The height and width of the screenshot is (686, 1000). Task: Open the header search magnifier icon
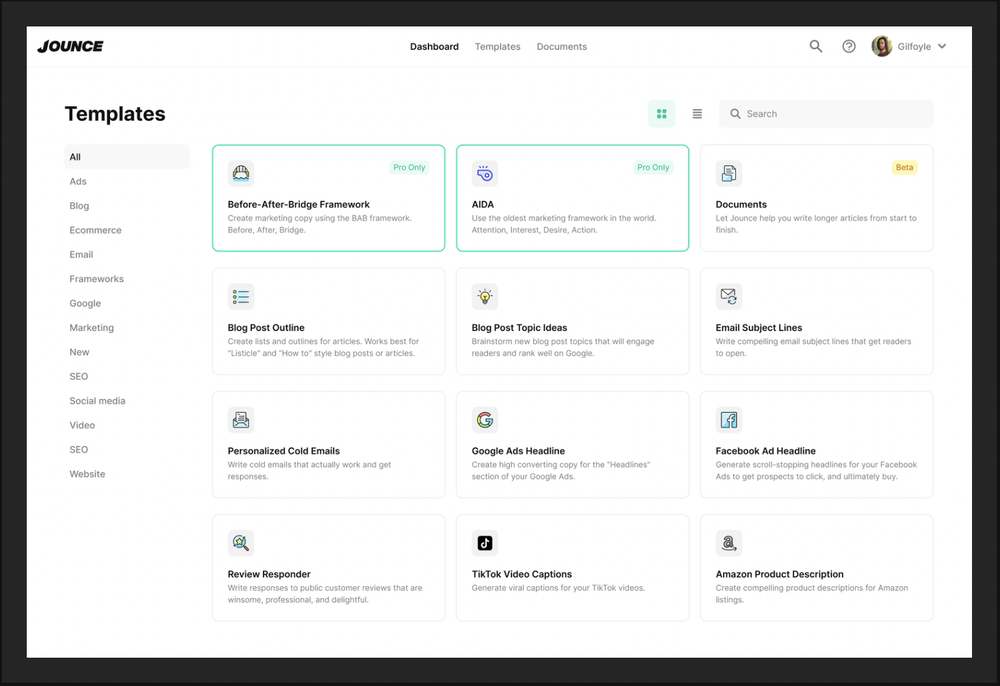click(816, 47)
